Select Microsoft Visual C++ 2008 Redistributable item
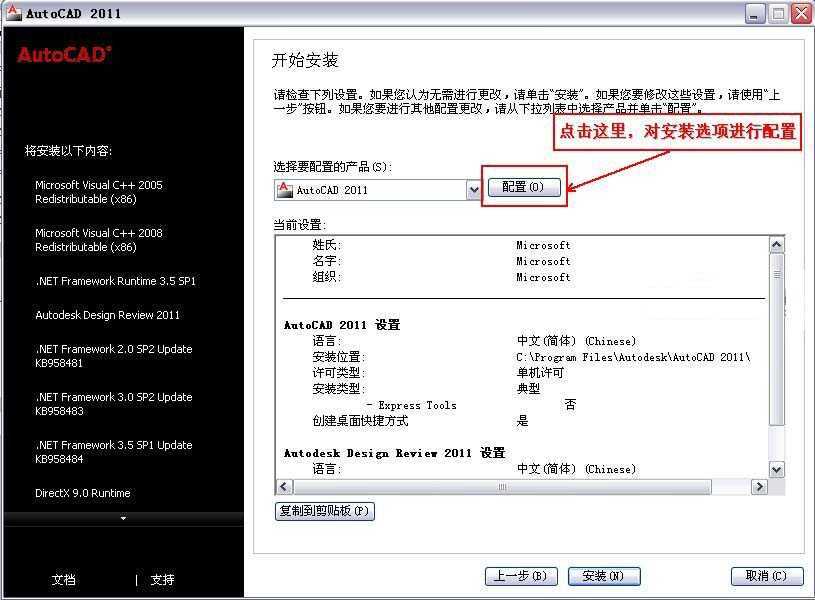This screenshot has height=600, width=815. [99, 240]
